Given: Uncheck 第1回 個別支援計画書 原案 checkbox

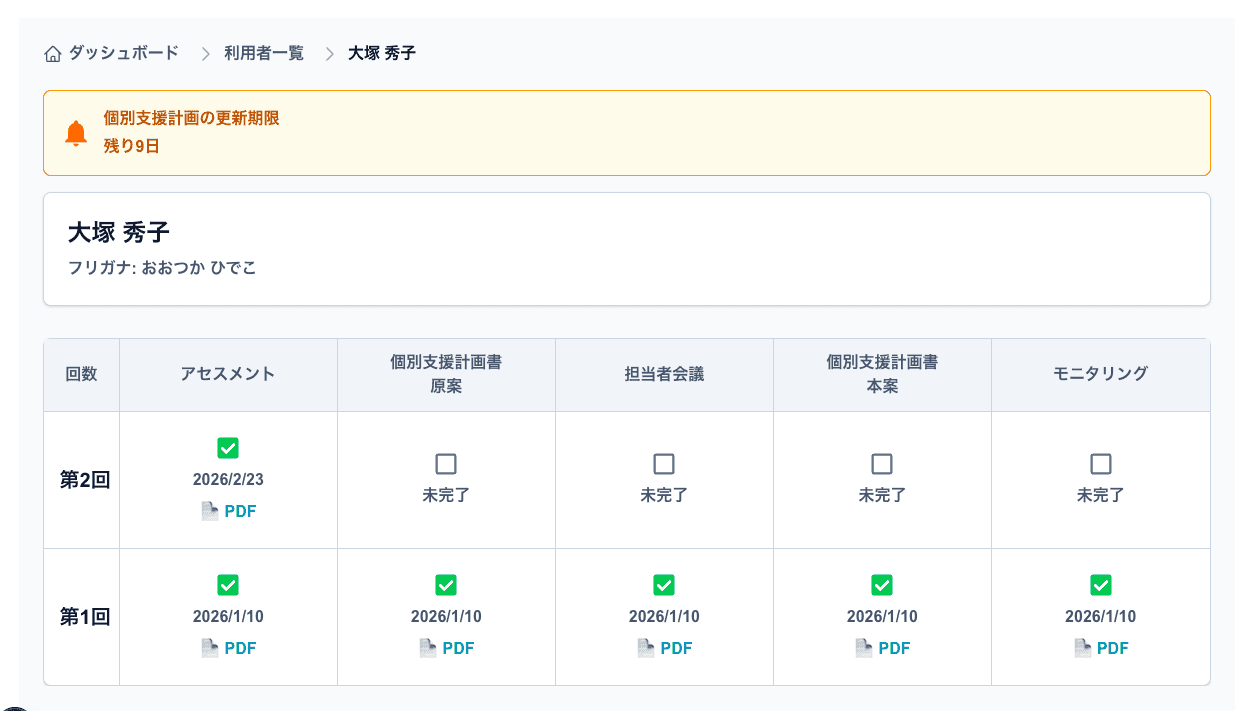Looking at the screenshot, I should click(x=446, y=585).
